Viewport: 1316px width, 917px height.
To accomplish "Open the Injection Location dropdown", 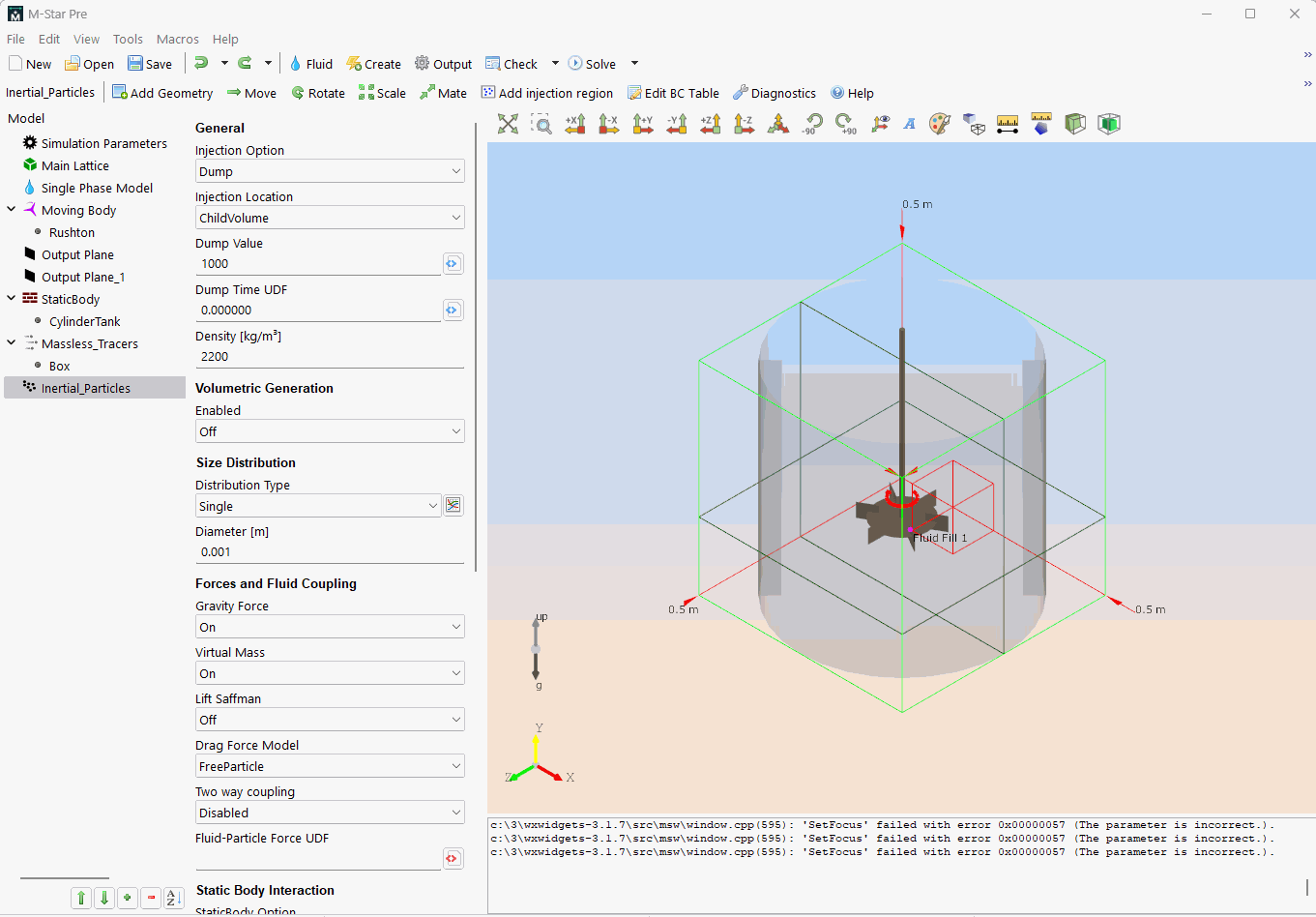I will pos(330,218).
